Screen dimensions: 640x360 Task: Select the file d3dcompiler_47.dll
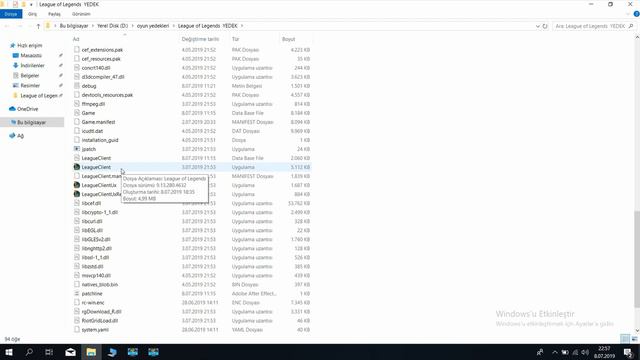(x=103, y=77)
